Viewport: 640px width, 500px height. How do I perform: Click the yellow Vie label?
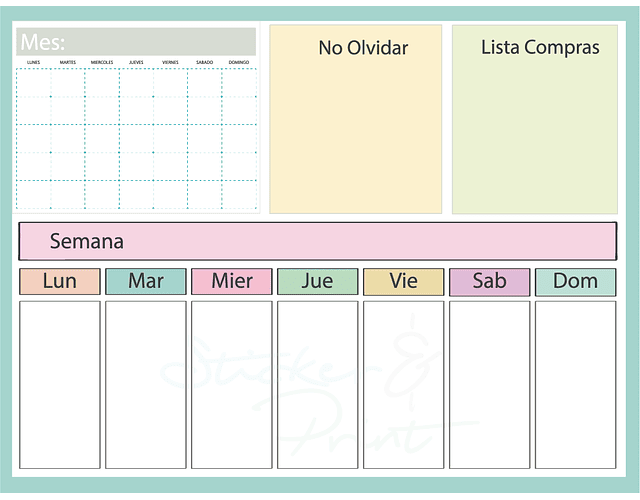(403, 281)
